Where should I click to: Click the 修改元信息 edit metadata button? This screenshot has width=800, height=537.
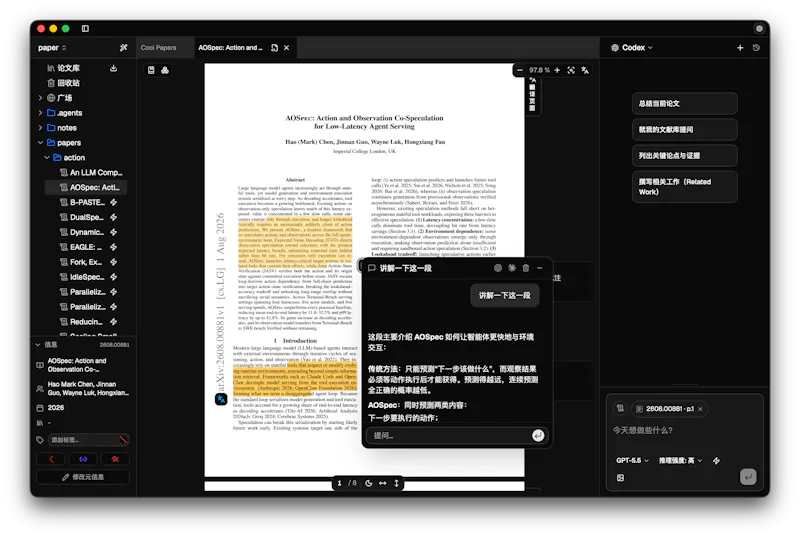83,477
